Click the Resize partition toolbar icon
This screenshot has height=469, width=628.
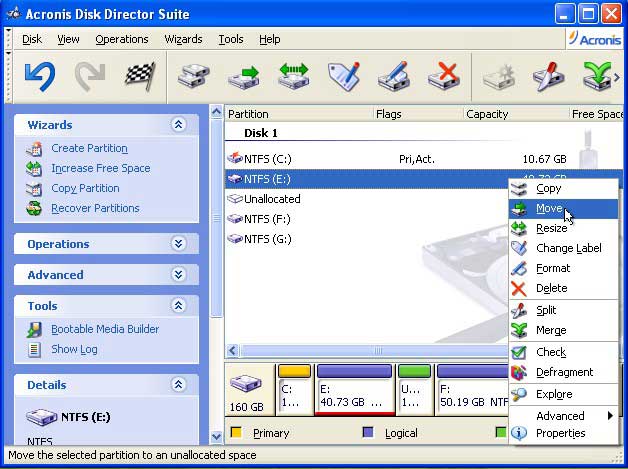pyautogui.click(x=294, y=76)
